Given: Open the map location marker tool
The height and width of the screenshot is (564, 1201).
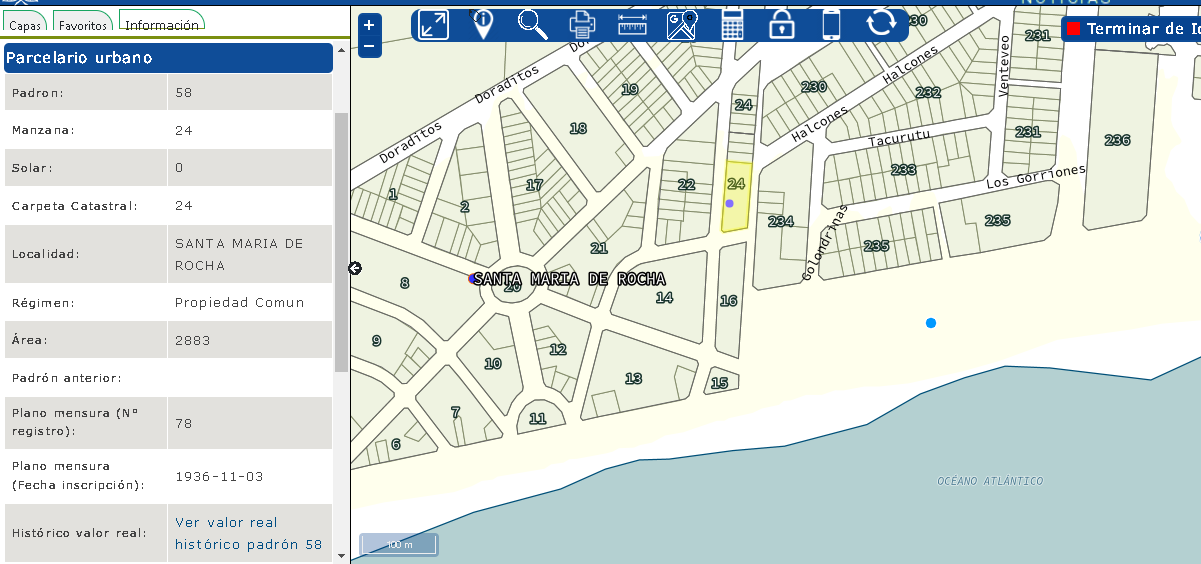Looking at the screenshot, I should click(682, 24).
